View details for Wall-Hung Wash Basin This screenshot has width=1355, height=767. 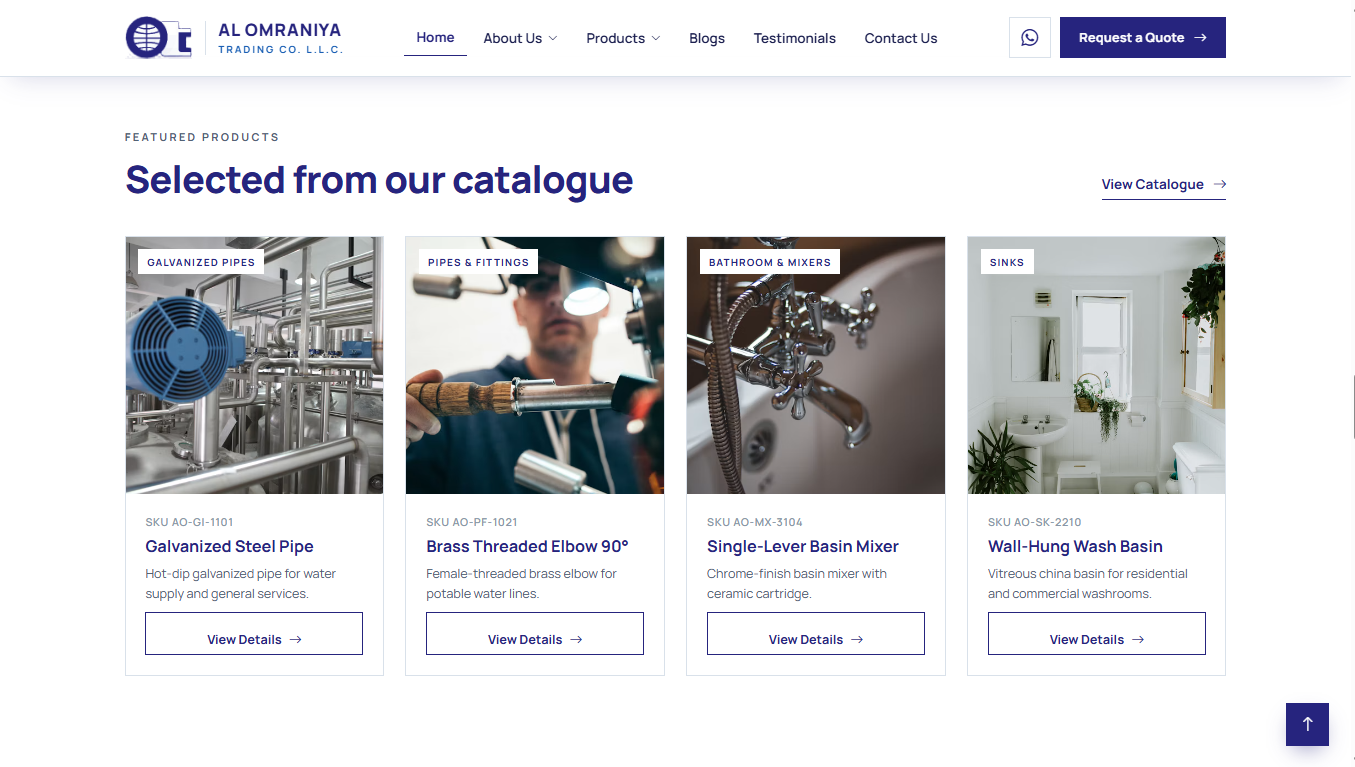(x=1097, y=634)
